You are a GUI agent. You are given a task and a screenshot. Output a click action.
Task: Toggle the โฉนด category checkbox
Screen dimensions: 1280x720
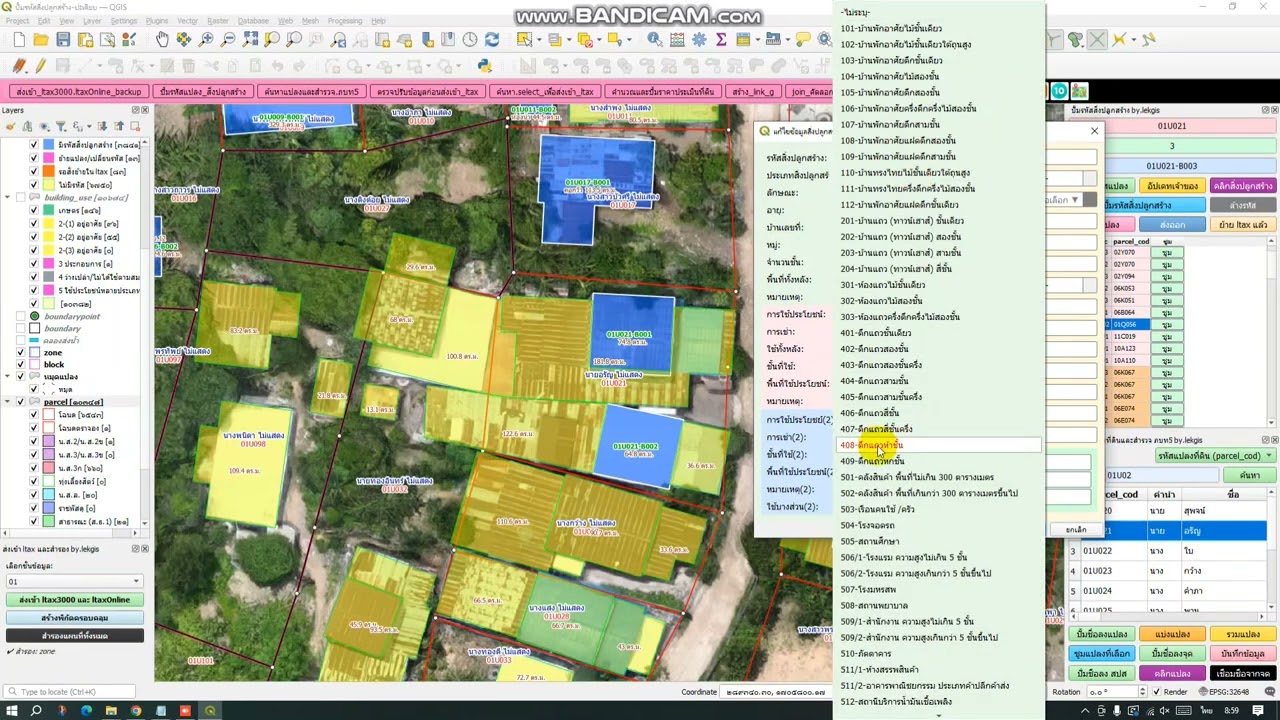point(33,414)
